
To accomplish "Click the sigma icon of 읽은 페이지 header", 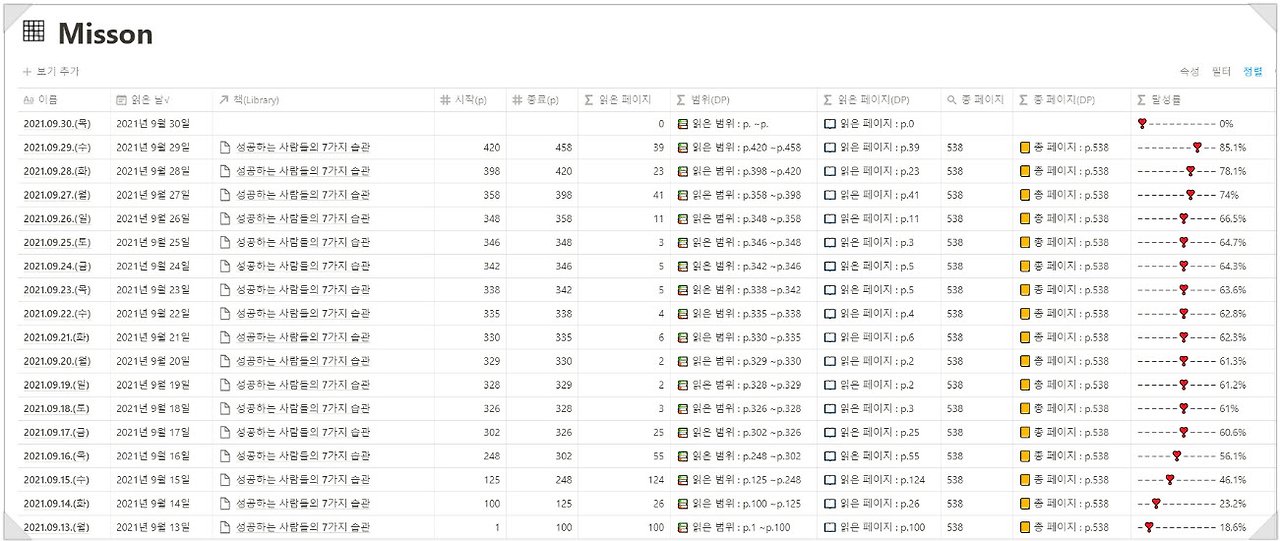I will [x=588, y=100].
